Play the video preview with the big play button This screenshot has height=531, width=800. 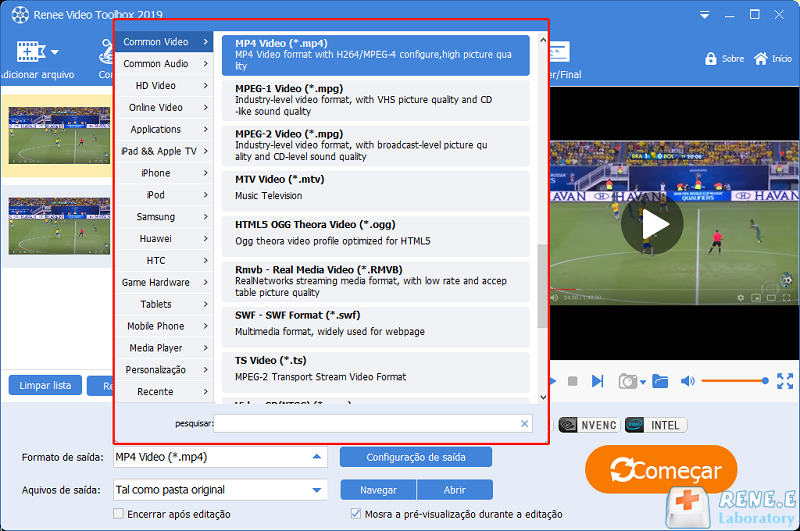[x=652, y=224]
